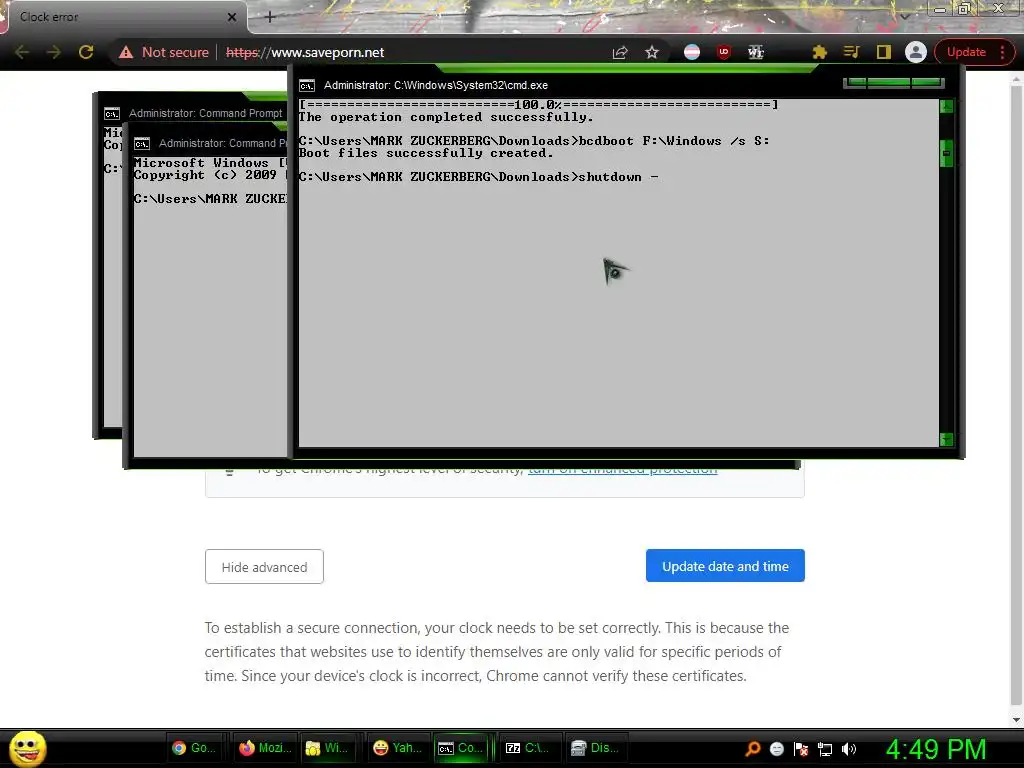Click the back-most Command Prompt window title
This screenshot has height=768, width=1024.
[206, 113]
